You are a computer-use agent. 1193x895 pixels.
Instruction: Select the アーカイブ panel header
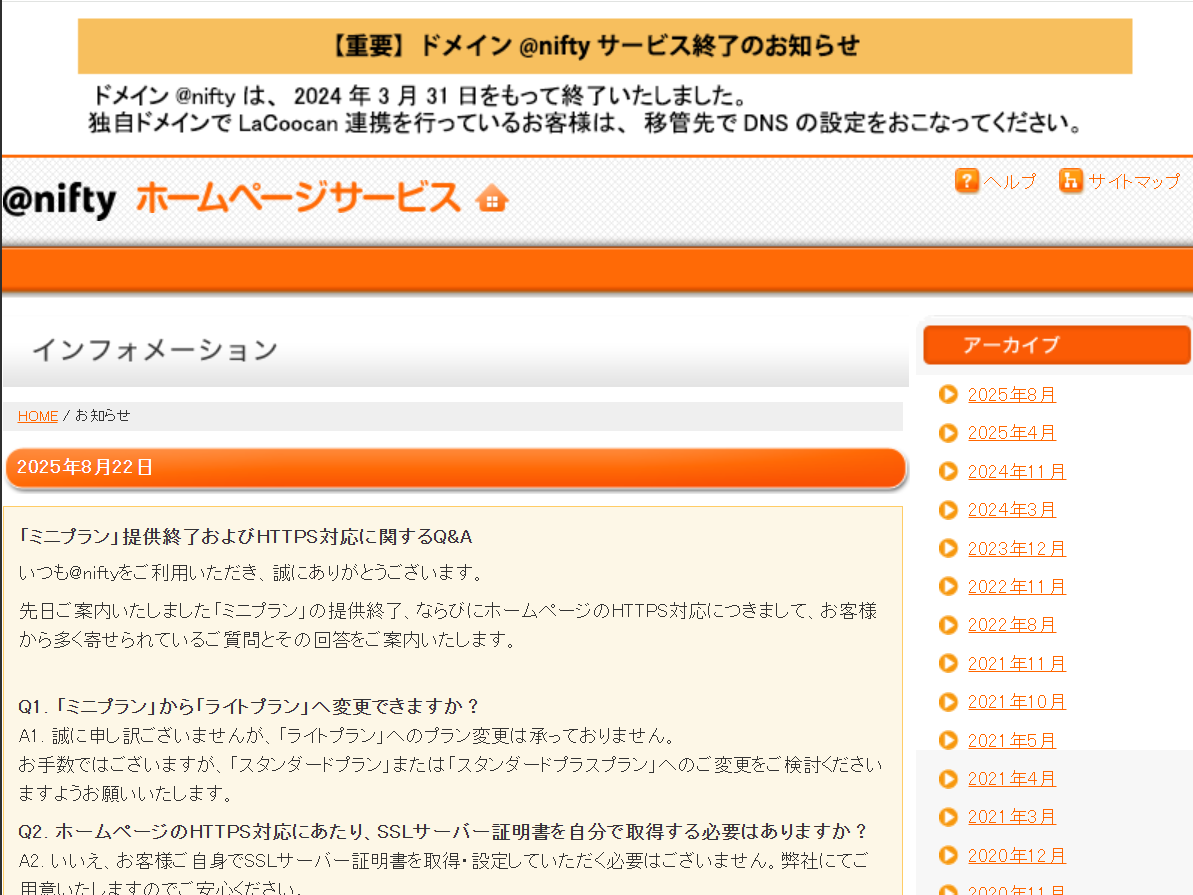click(x=1056, y=344)
